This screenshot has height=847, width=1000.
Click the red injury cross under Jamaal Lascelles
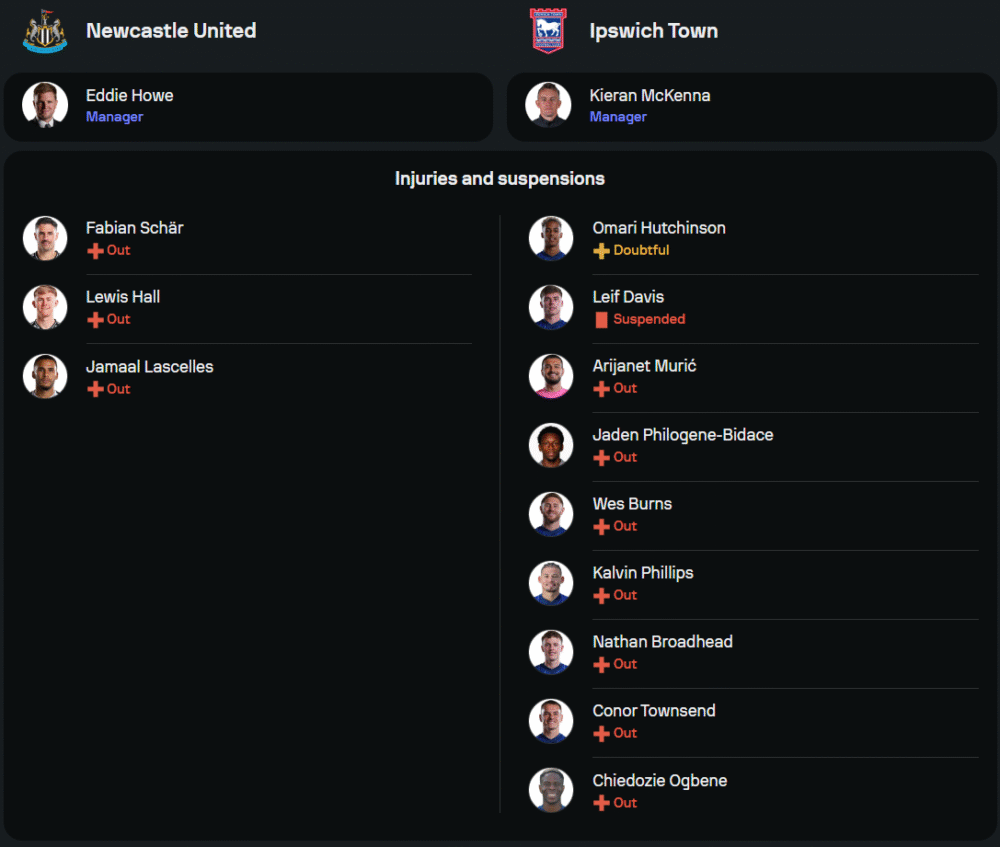pyautogui.click(x=95, y=389)
